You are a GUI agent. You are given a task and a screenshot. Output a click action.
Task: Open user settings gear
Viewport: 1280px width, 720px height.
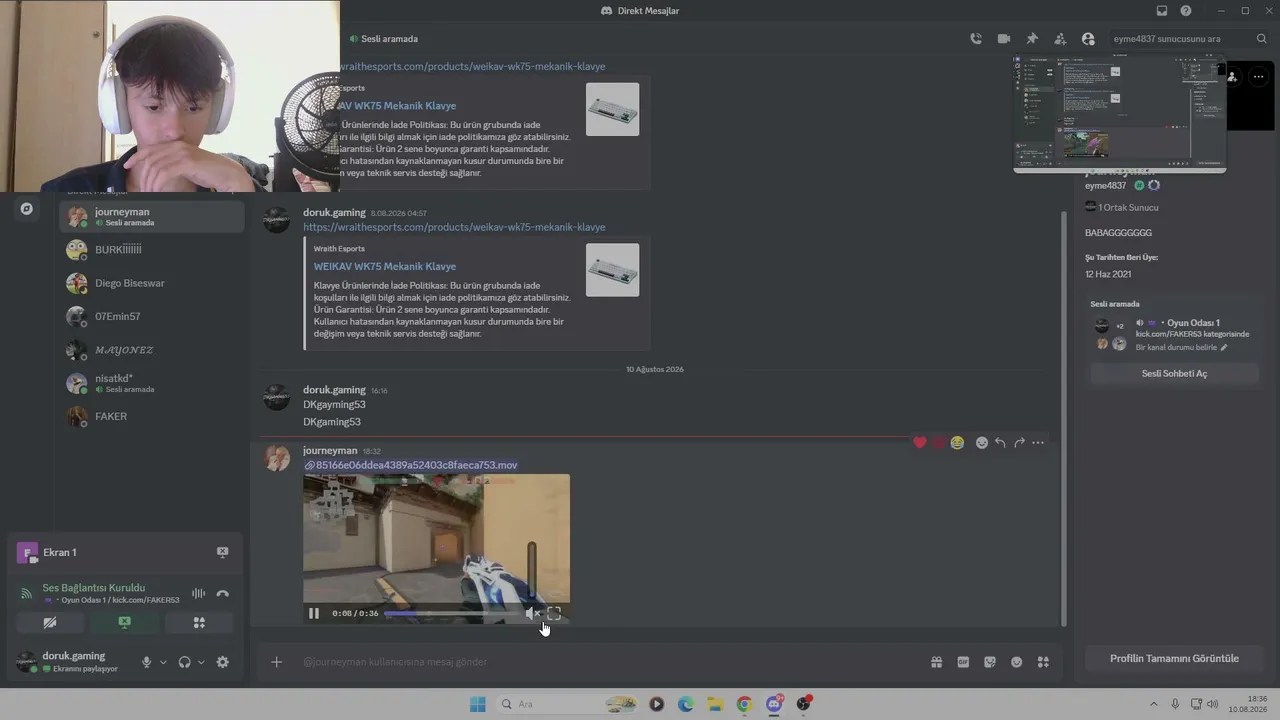(222, 662)
